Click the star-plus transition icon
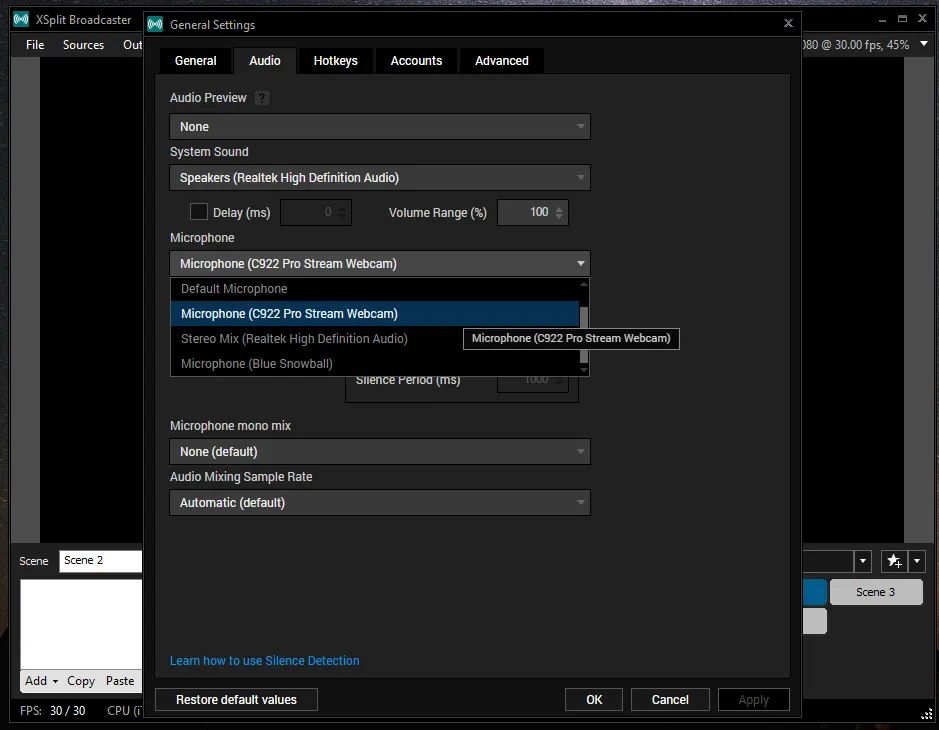The height and width of the screenshot is (730, 939). coord(894,561)
